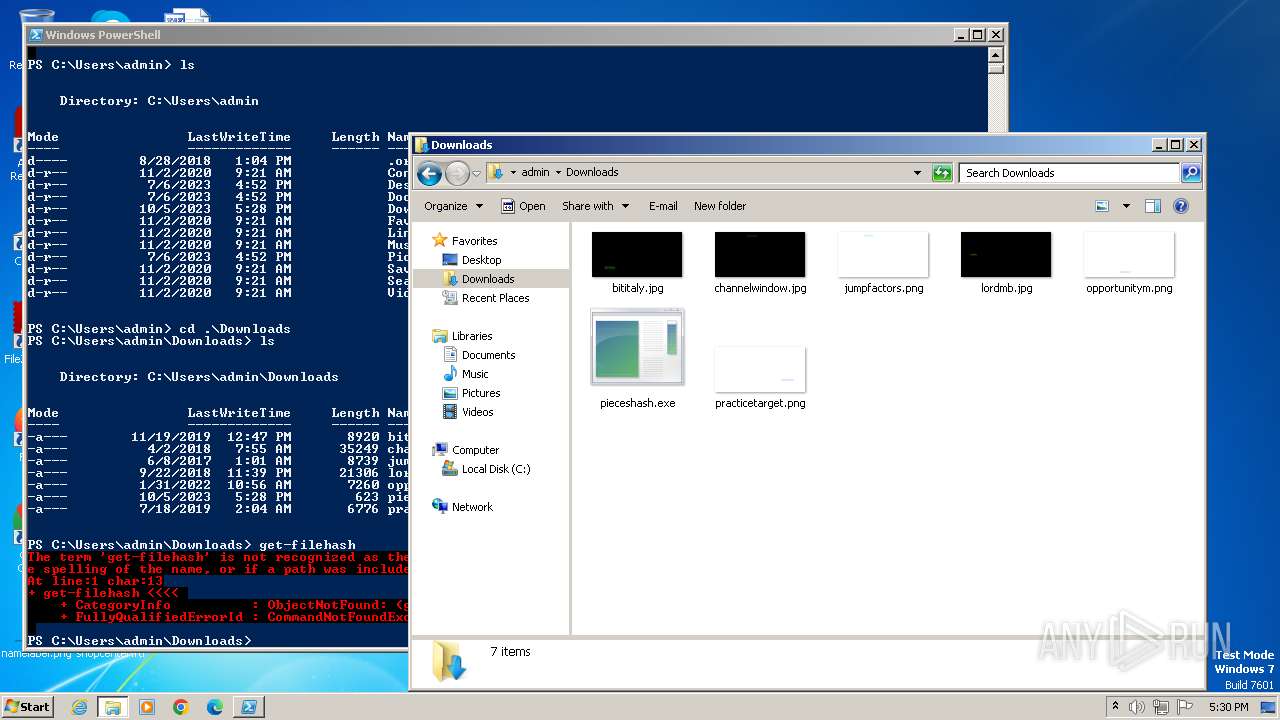
Task: Open the Organize menu
Action: pyautogui.click(x=453, y=206)
